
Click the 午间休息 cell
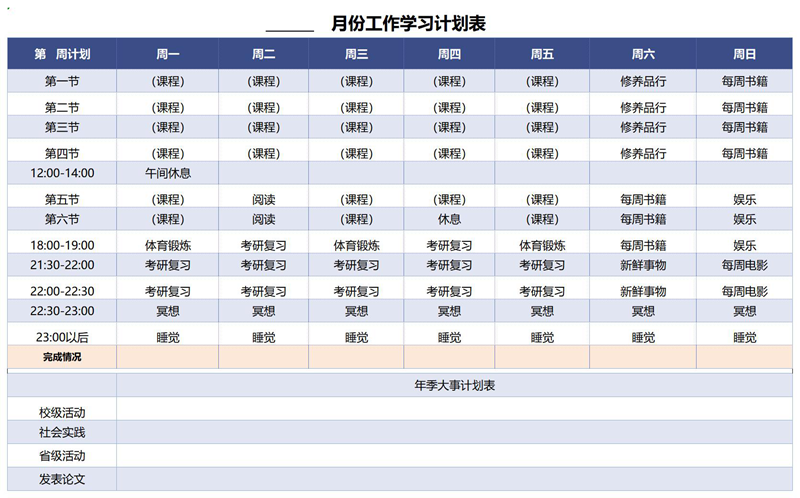[167, 173]
